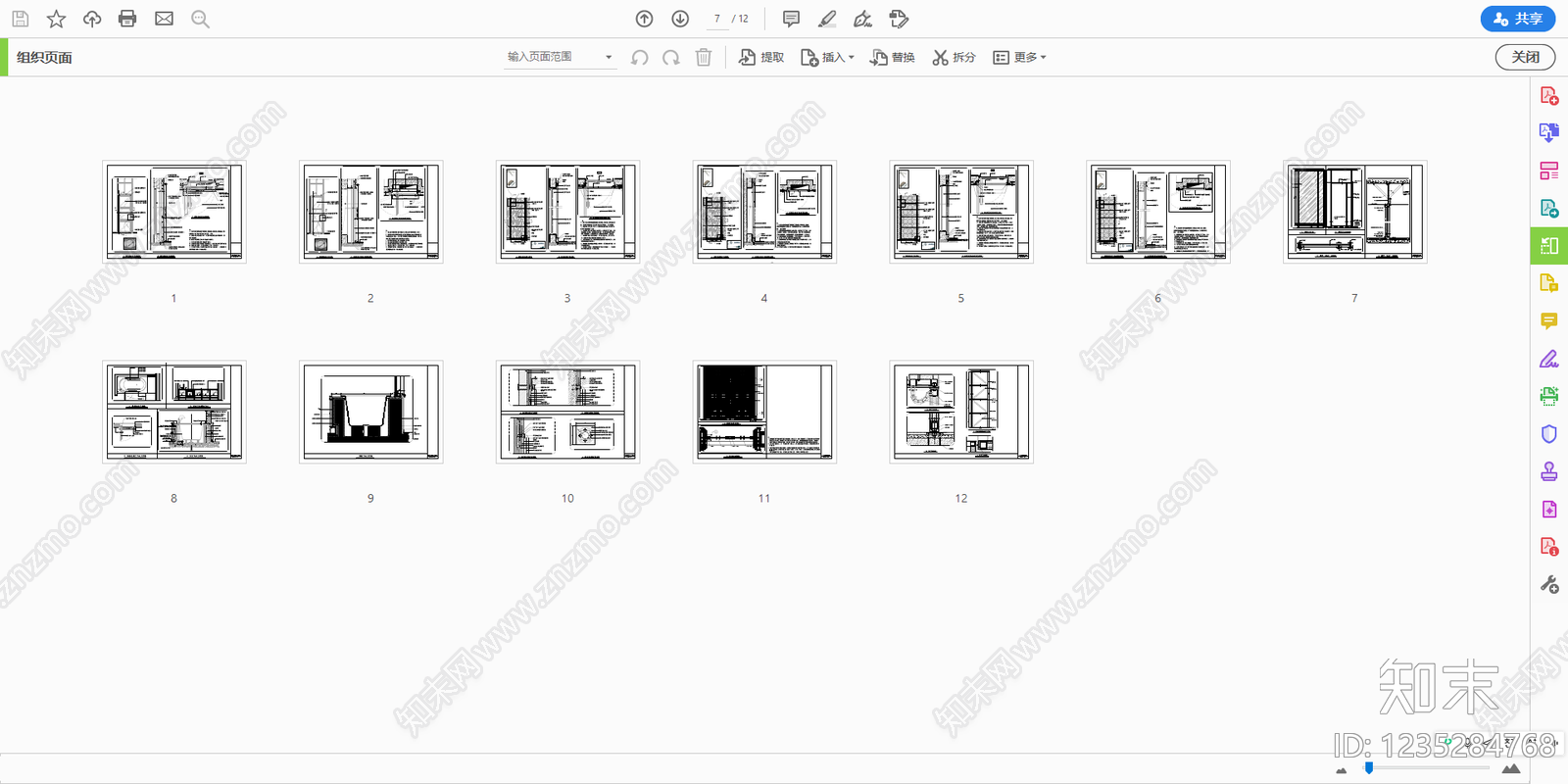The height and width of the screenshot is (784, 1568).
Task: Expand the 插入 insert dropdown
Action: point(827,58)
